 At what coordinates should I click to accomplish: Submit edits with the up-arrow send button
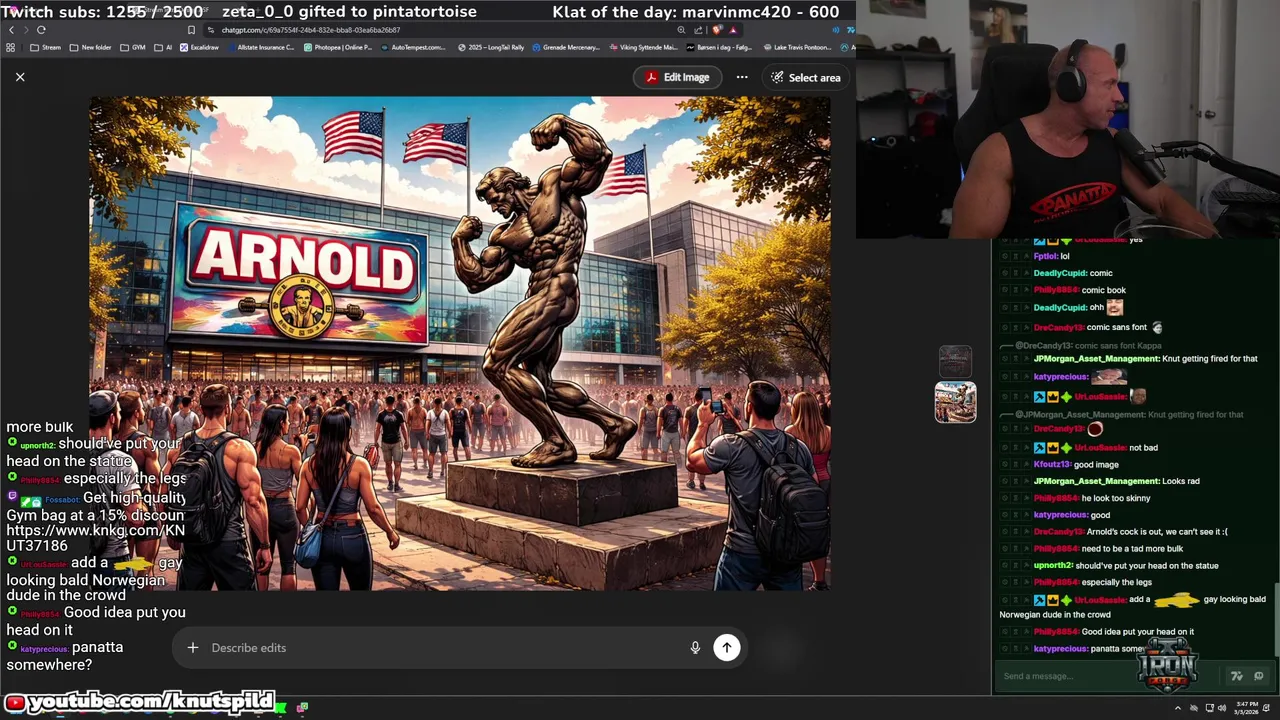pyautogui.click(x=727, y=648)
